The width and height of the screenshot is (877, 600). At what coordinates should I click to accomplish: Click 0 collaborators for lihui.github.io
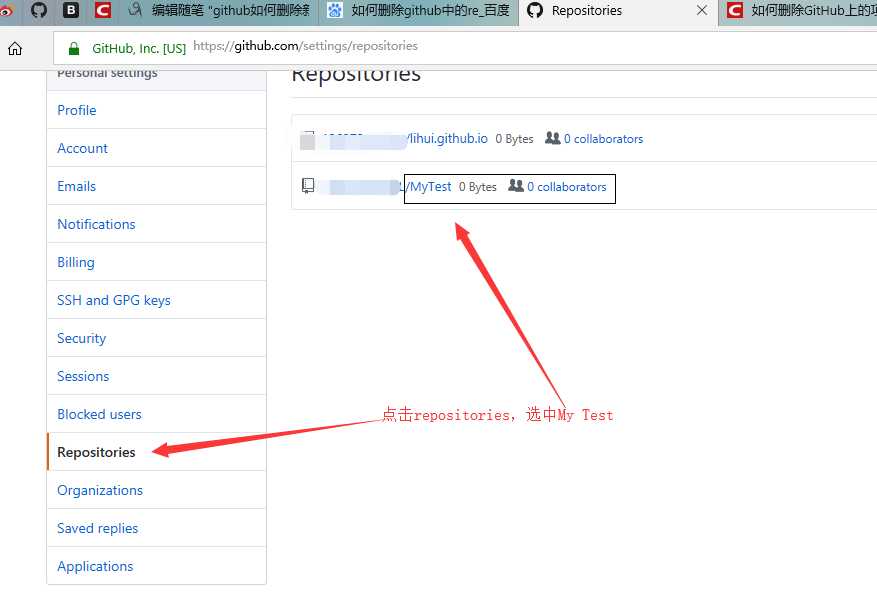coord(603,139)
